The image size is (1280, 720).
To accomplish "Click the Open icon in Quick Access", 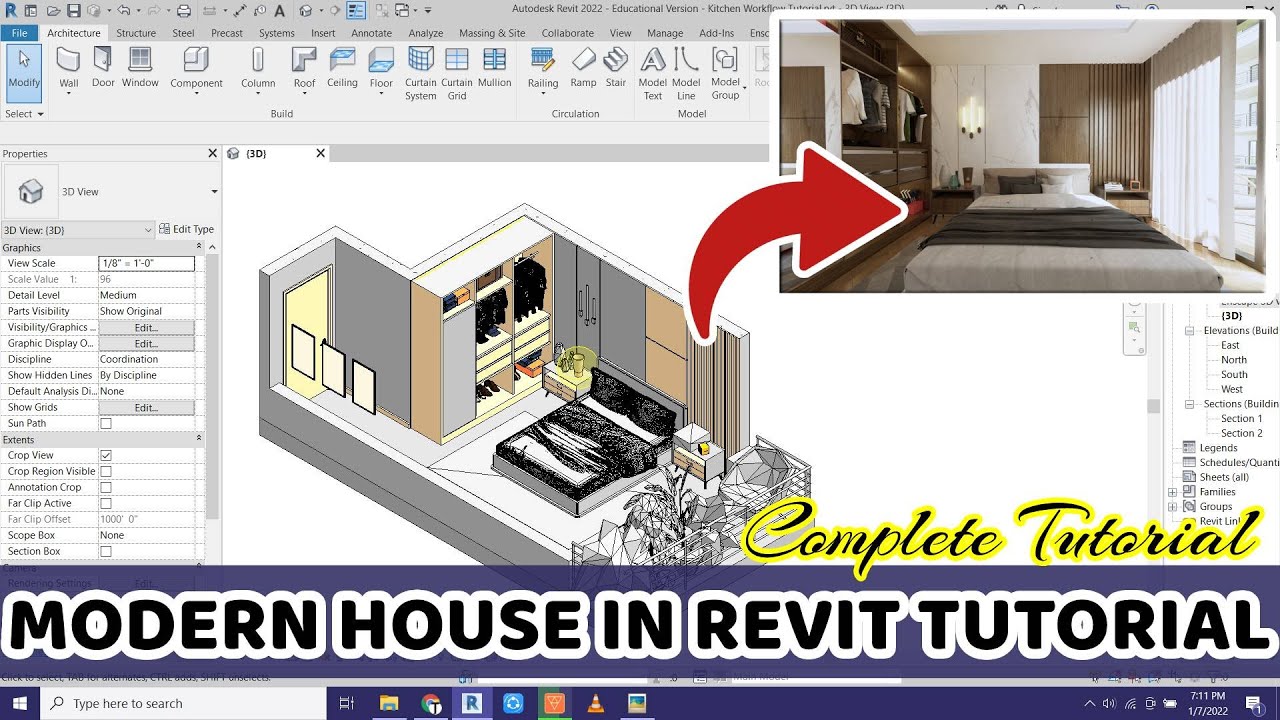I will pos(53,10).
